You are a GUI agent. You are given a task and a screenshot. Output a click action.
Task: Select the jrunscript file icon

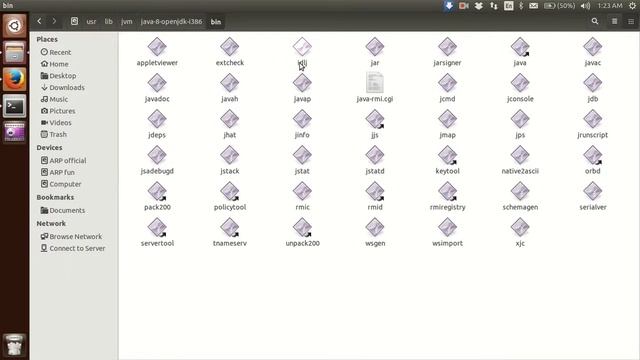(593, 119)
